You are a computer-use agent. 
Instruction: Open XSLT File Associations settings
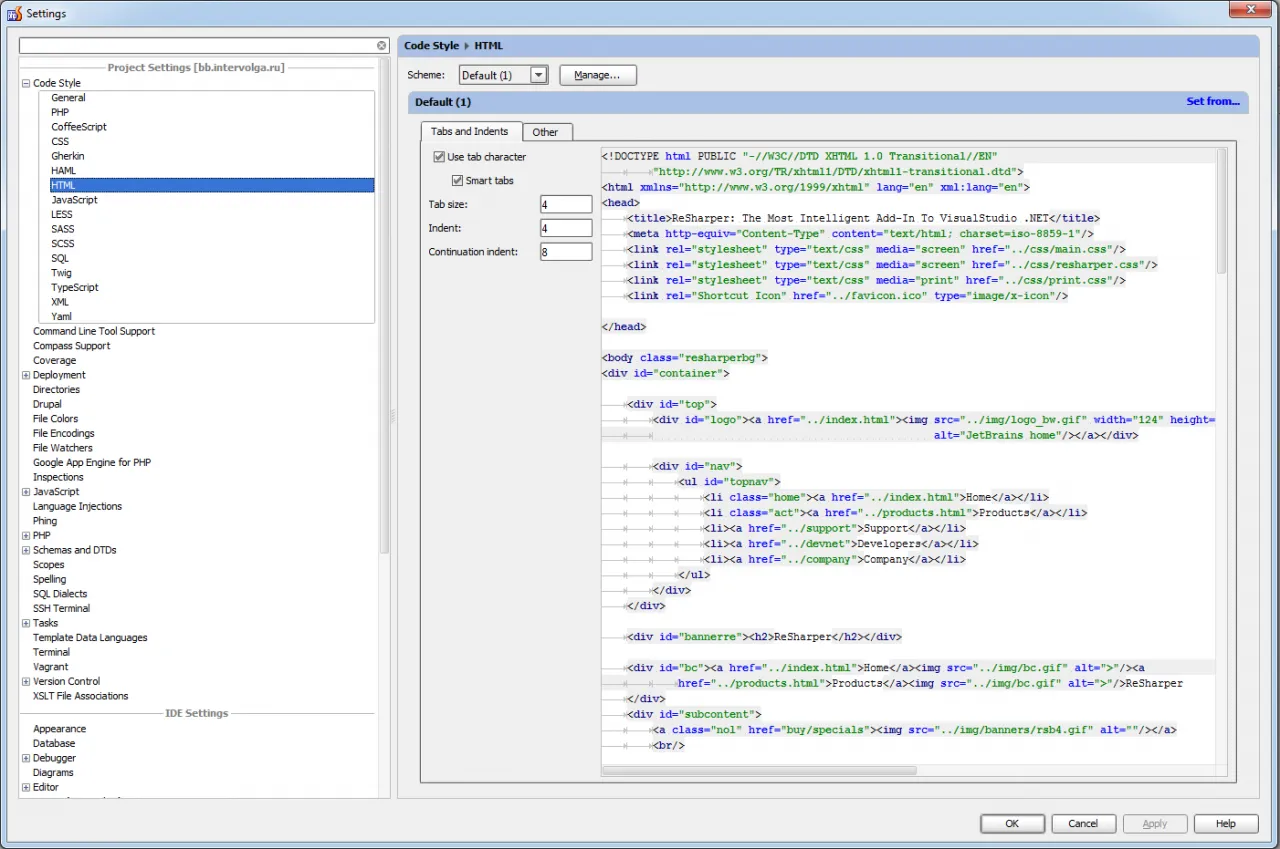(x=81, y=696)
